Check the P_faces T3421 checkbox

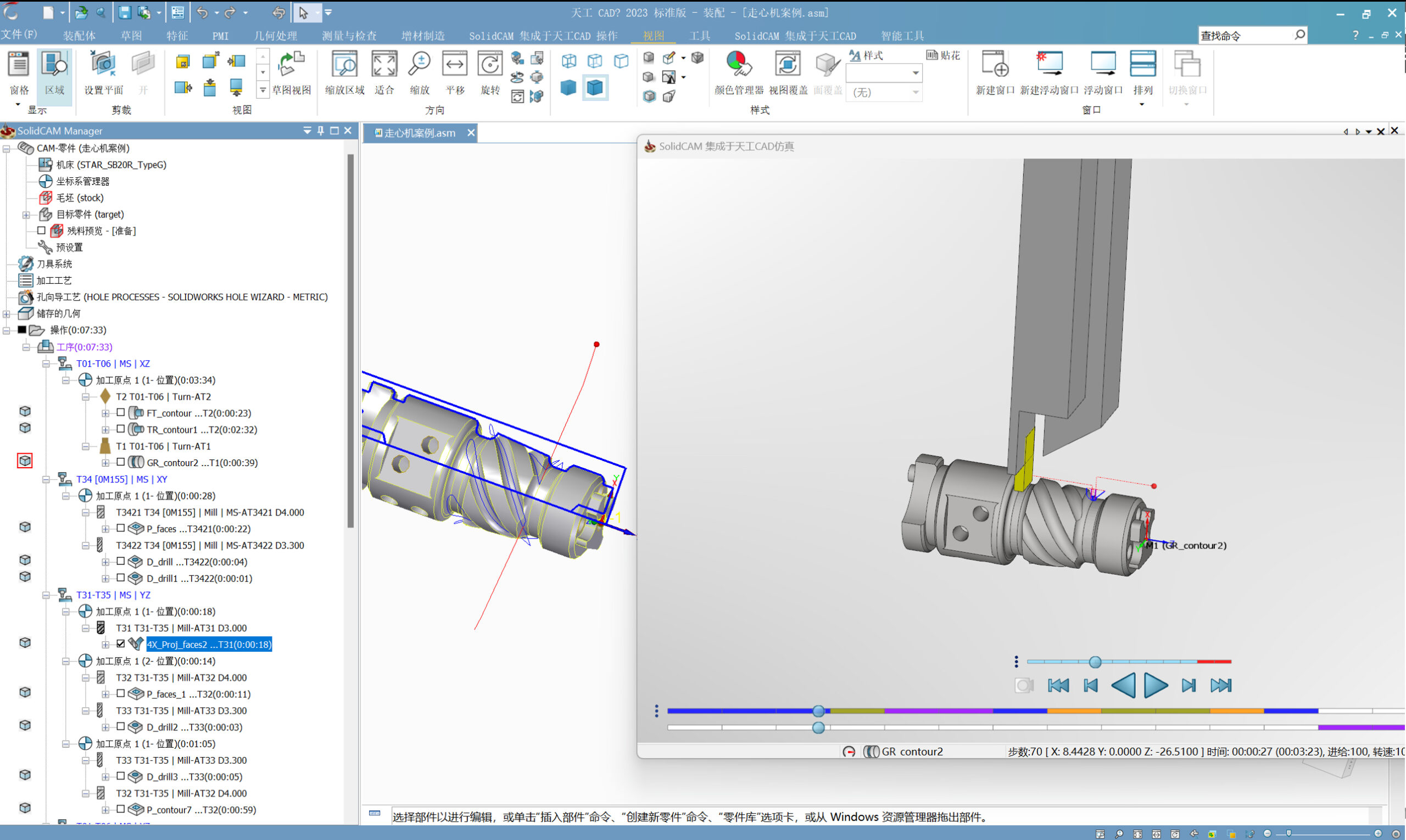(121, 528)
